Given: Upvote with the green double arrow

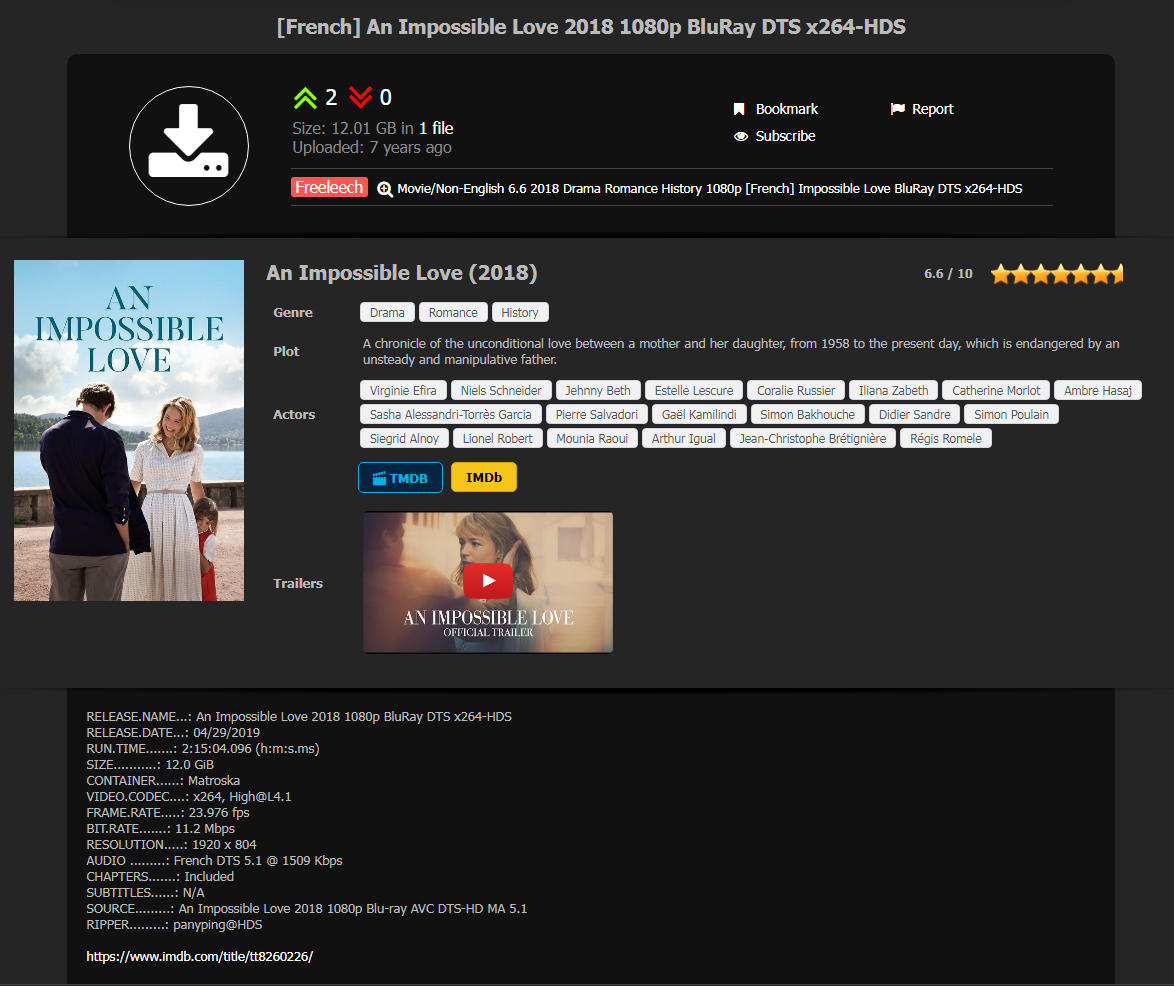Looking at the screenshot, I should pyautogui.click(x=305, y=97).
